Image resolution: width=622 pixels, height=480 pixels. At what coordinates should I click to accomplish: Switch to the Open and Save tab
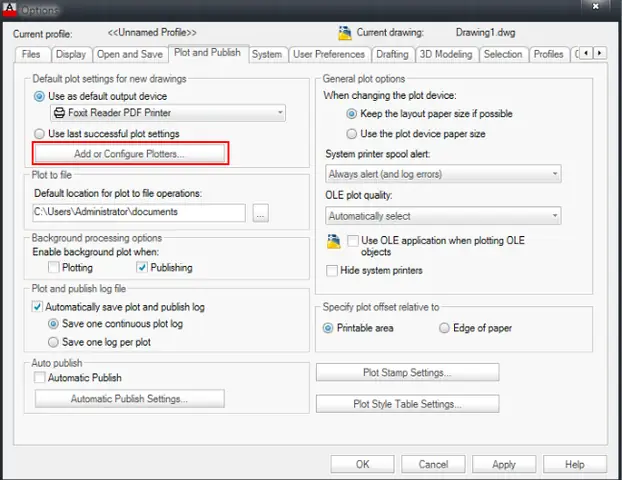pos(130,54)
